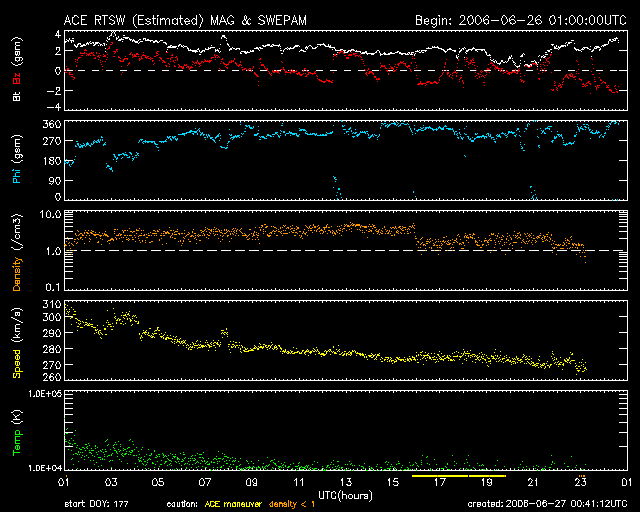
Task: Click the 360 tick label on Phi axis
Action: click(x=52, y=124)
